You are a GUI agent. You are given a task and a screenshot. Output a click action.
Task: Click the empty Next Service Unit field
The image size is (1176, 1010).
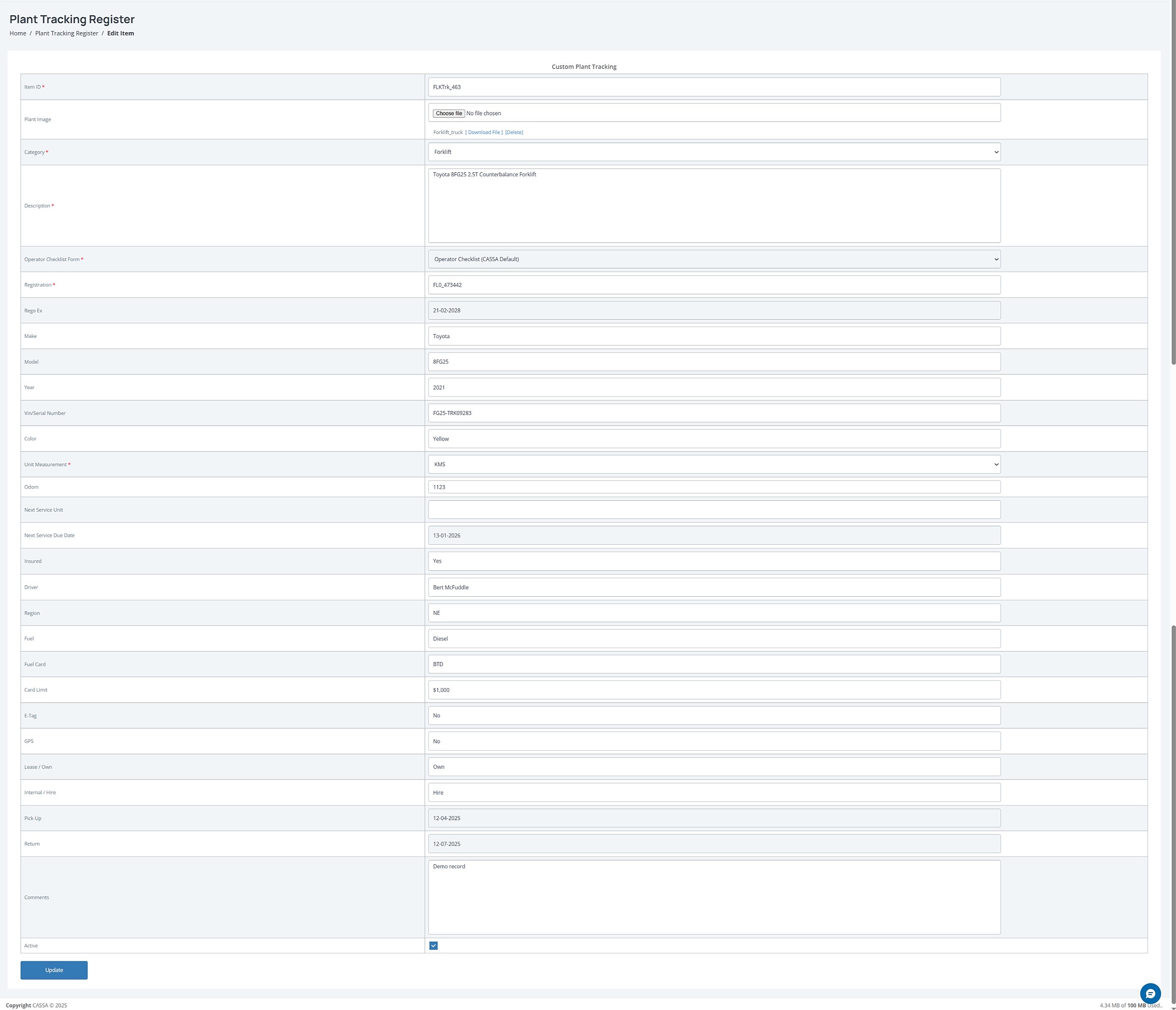[x=713, y=509]
